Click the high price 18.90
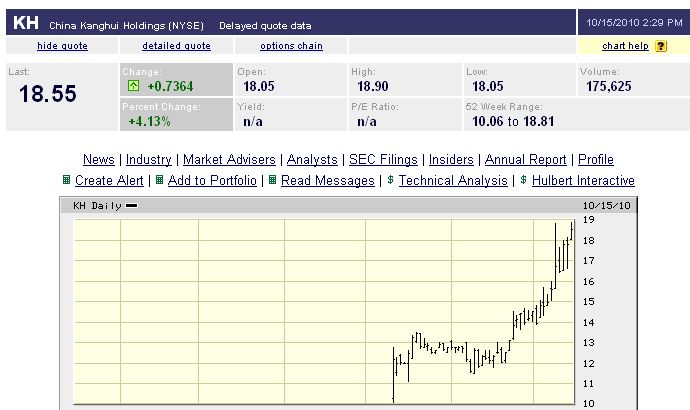Screen dimensions: 690x410 point(373,86)
